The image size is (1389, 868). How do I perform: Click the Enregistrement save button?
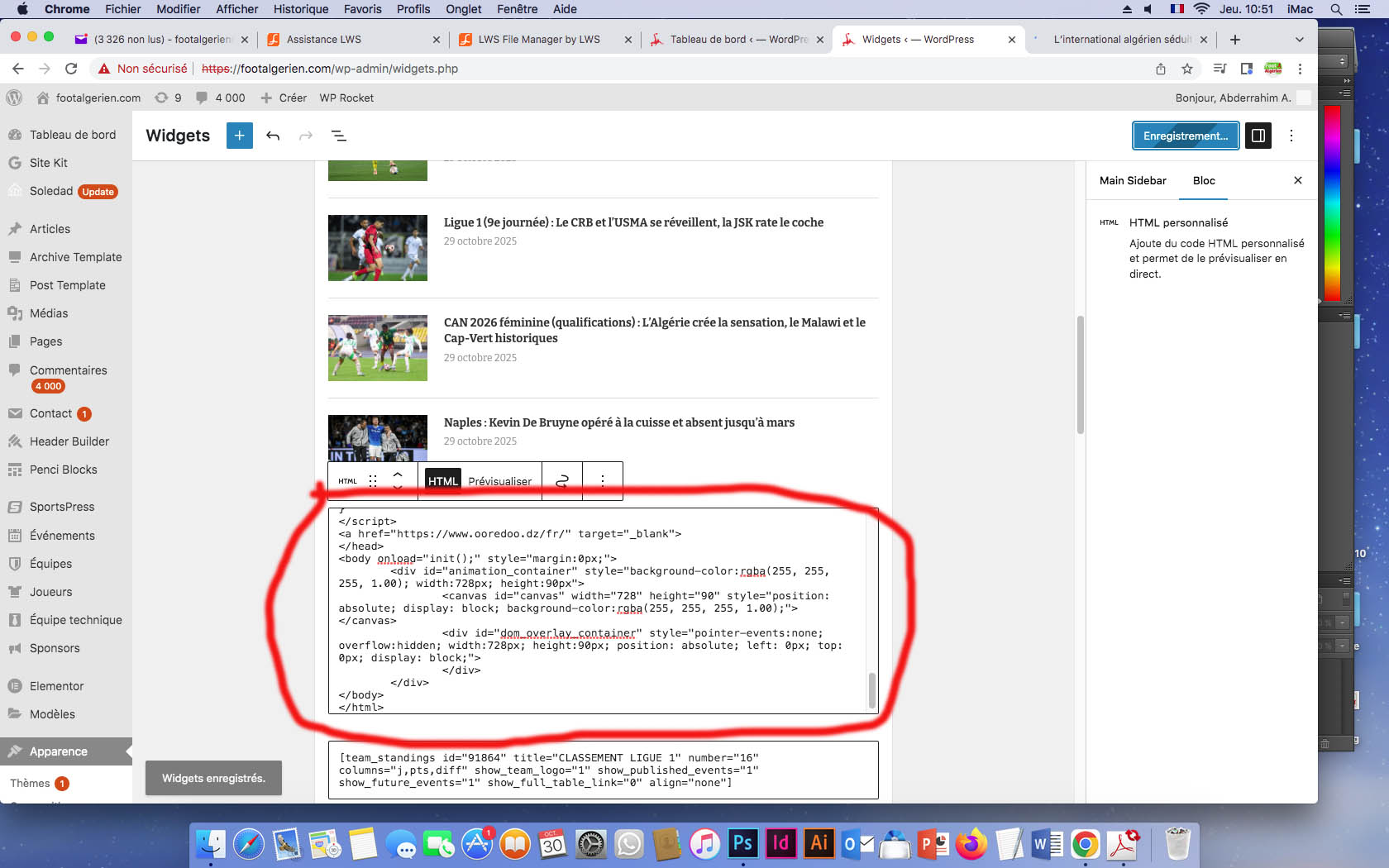point(1186,136)
